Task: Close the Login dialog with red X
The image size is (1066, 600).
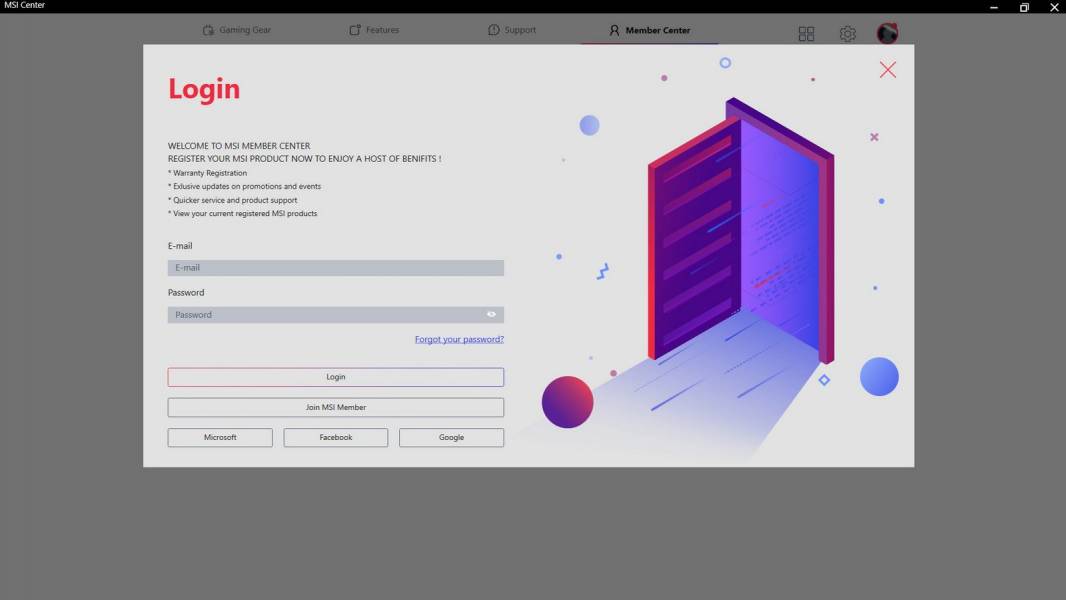Action: pos(887,69)
